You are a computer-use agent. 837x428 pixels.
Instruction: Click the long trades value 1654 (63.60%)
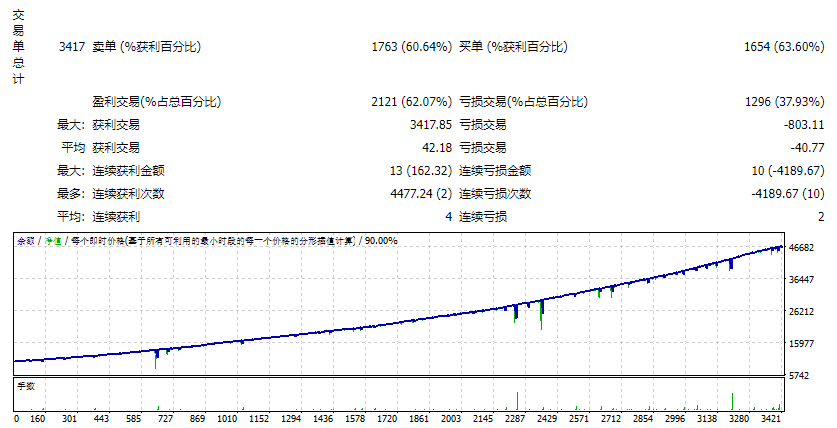pyautogui.click(x=784, y=47)
